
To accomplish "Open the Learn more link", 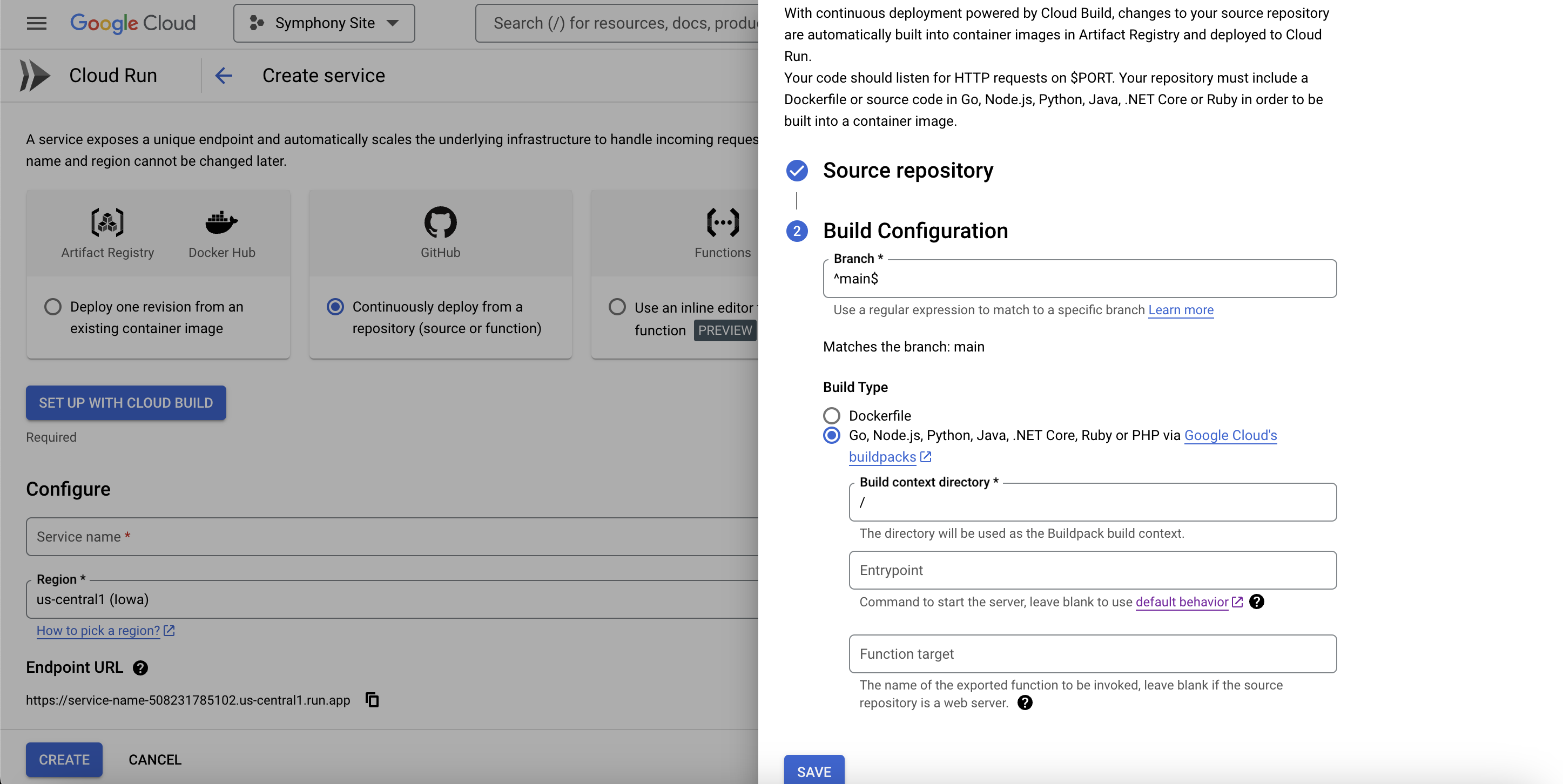I will 1180,309.
